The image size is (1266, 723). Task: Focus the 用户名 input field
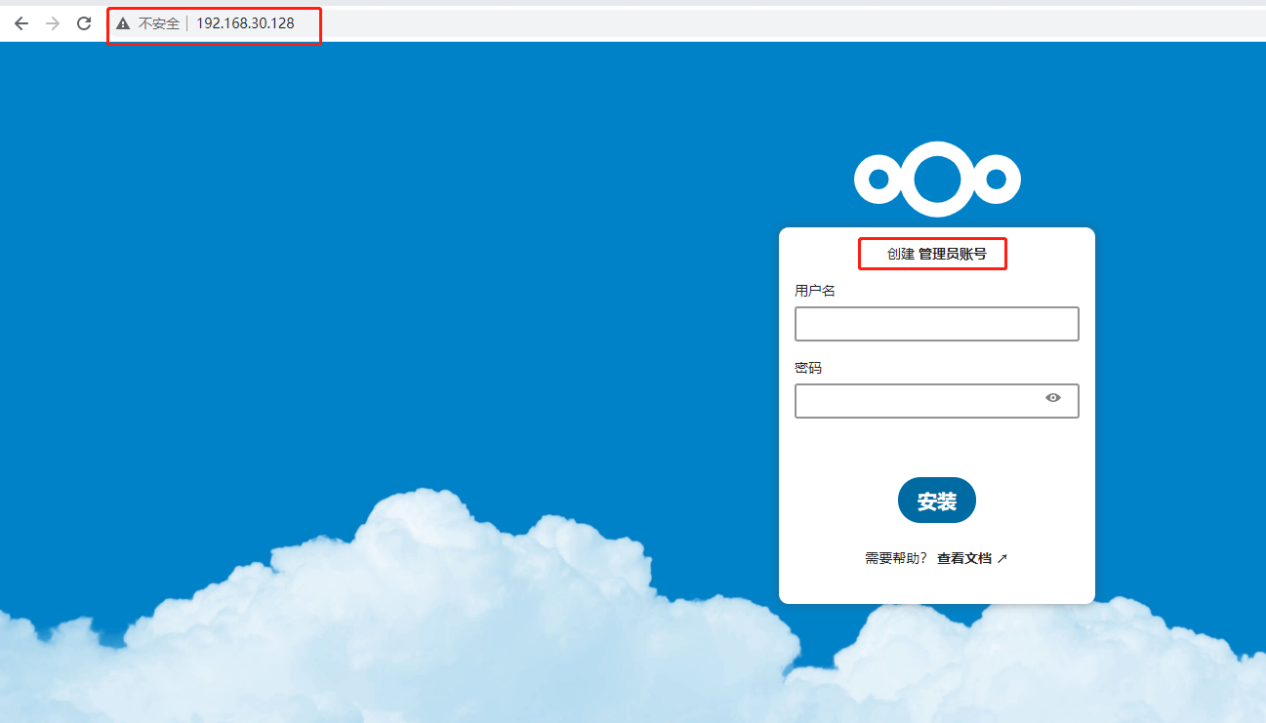point(937,324)
